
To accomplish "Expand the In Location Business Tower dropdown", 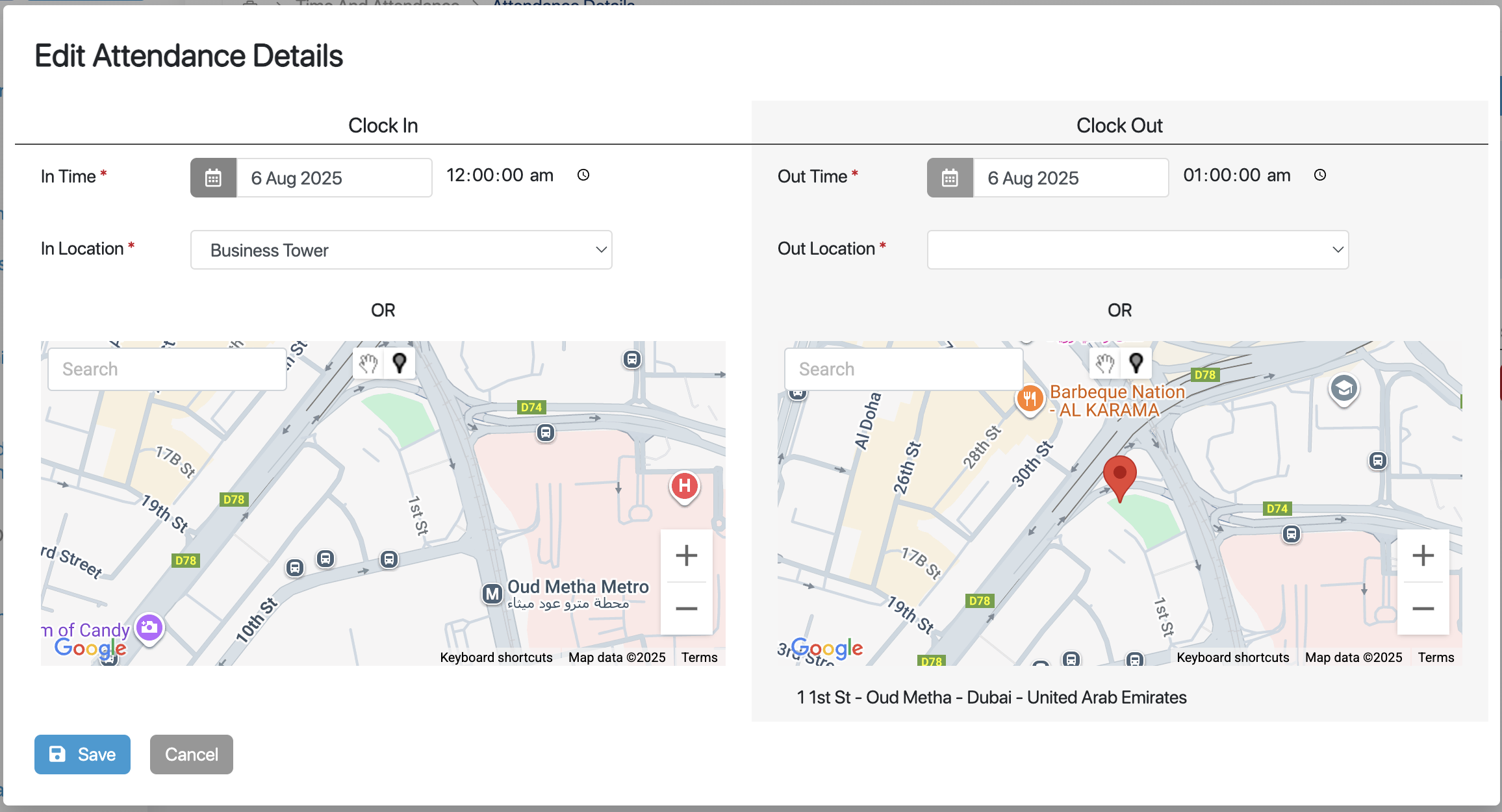I will pos(401,250).
